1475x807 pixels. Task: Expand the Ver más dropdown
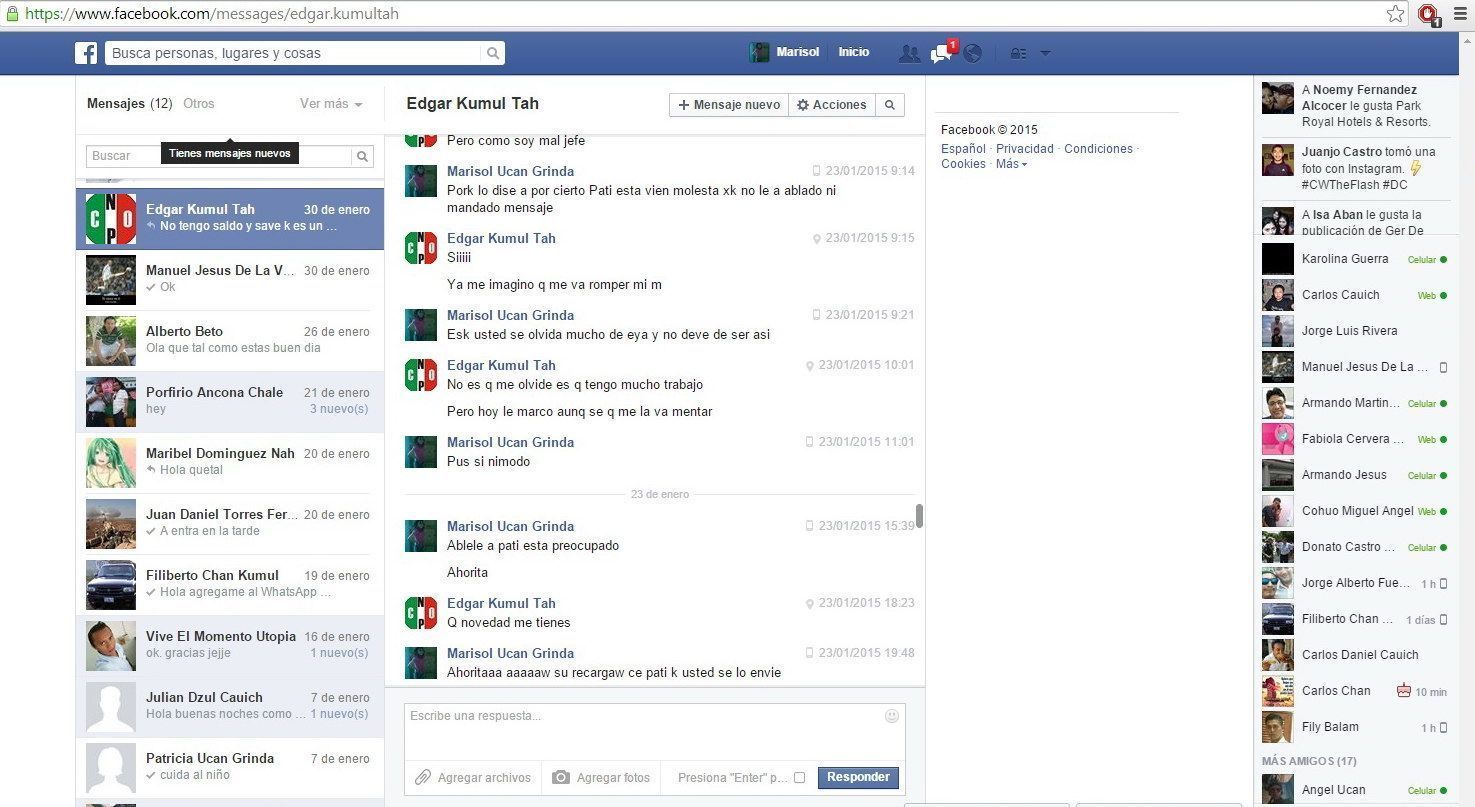(x=331, y=104)
